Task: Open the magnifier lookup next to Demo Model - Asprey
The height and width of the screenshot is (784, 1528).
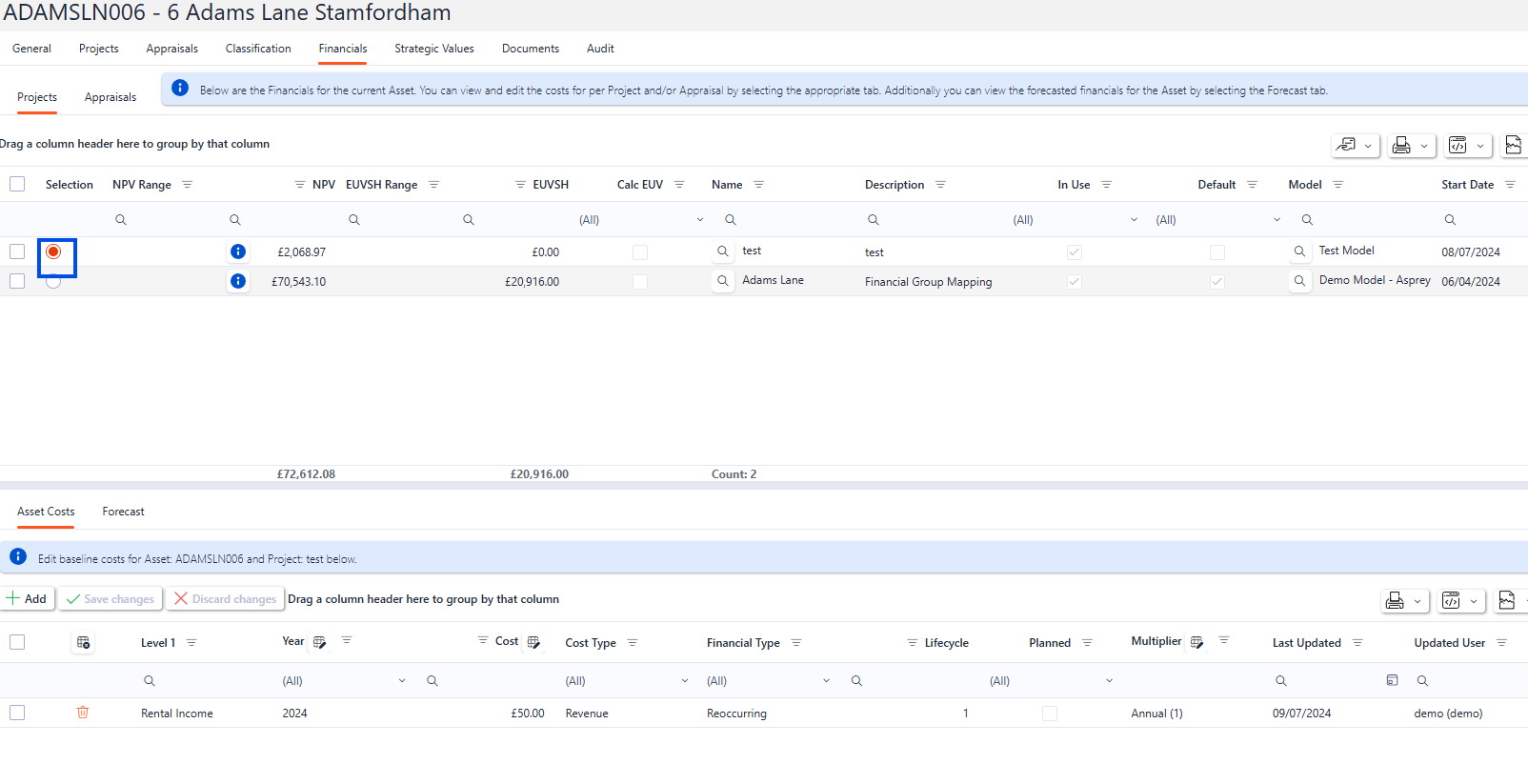Action: click(x=1299, y=281)
